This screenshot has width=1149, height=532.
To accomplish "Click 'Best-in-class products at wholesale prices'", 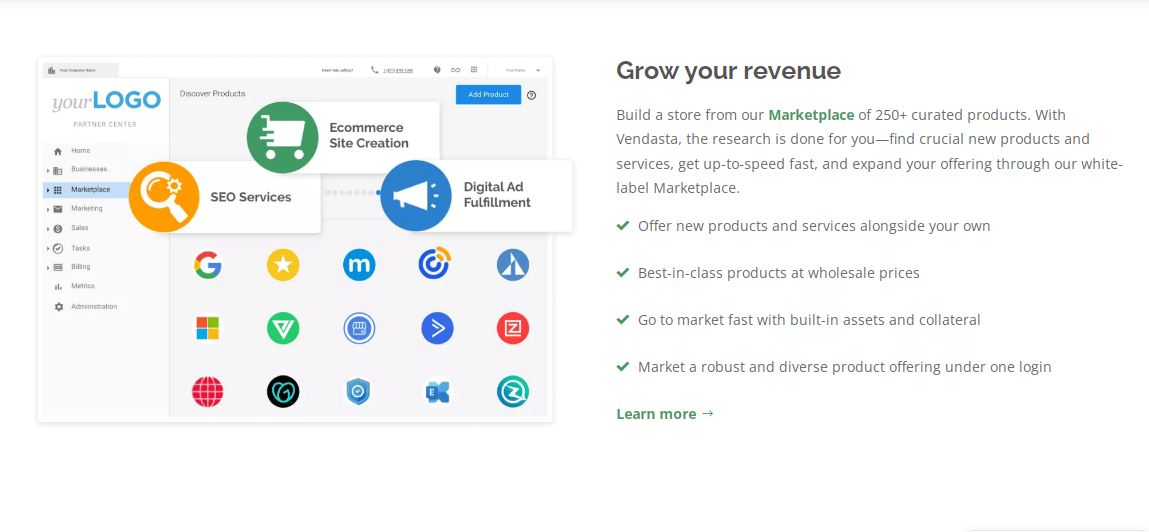I will click(x=778, y=273).
